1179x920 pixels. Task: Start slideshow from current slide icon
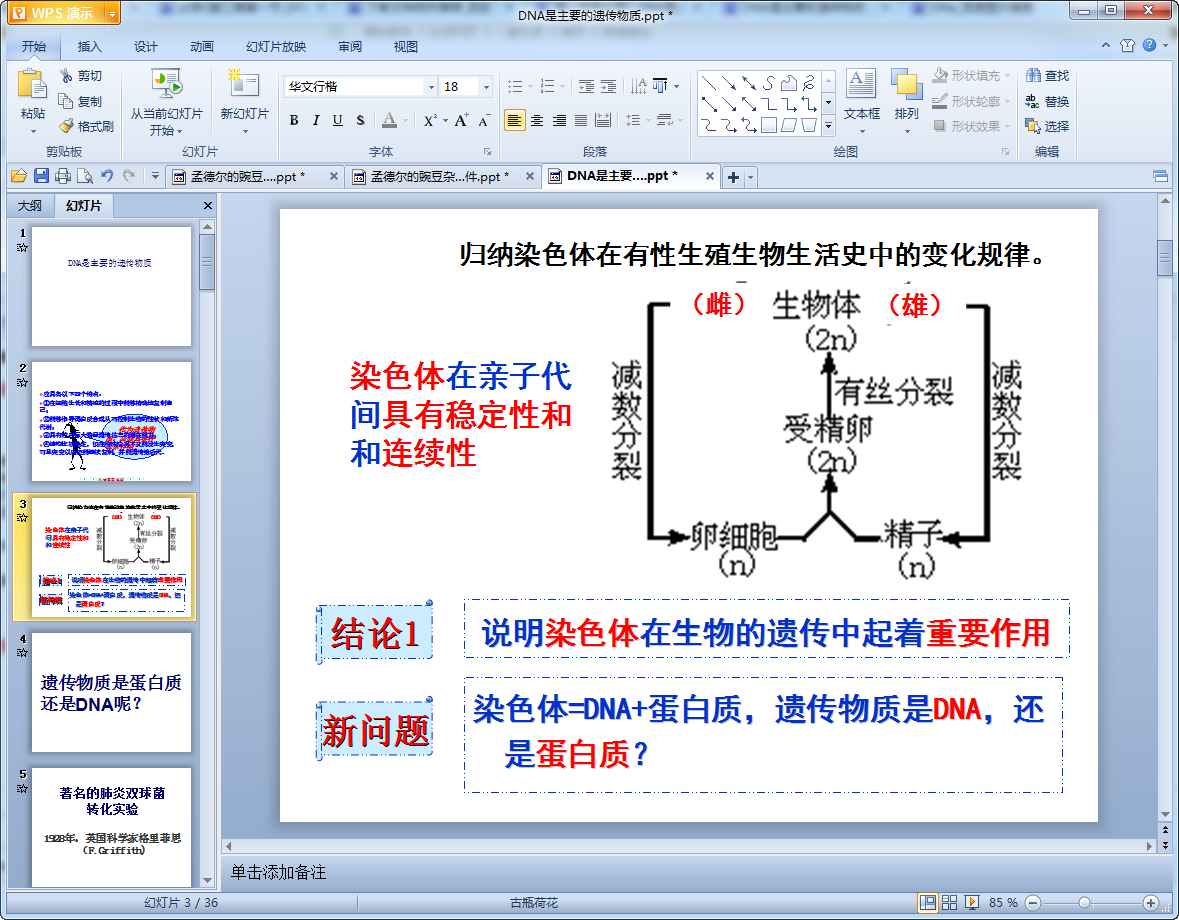[166, 84]
